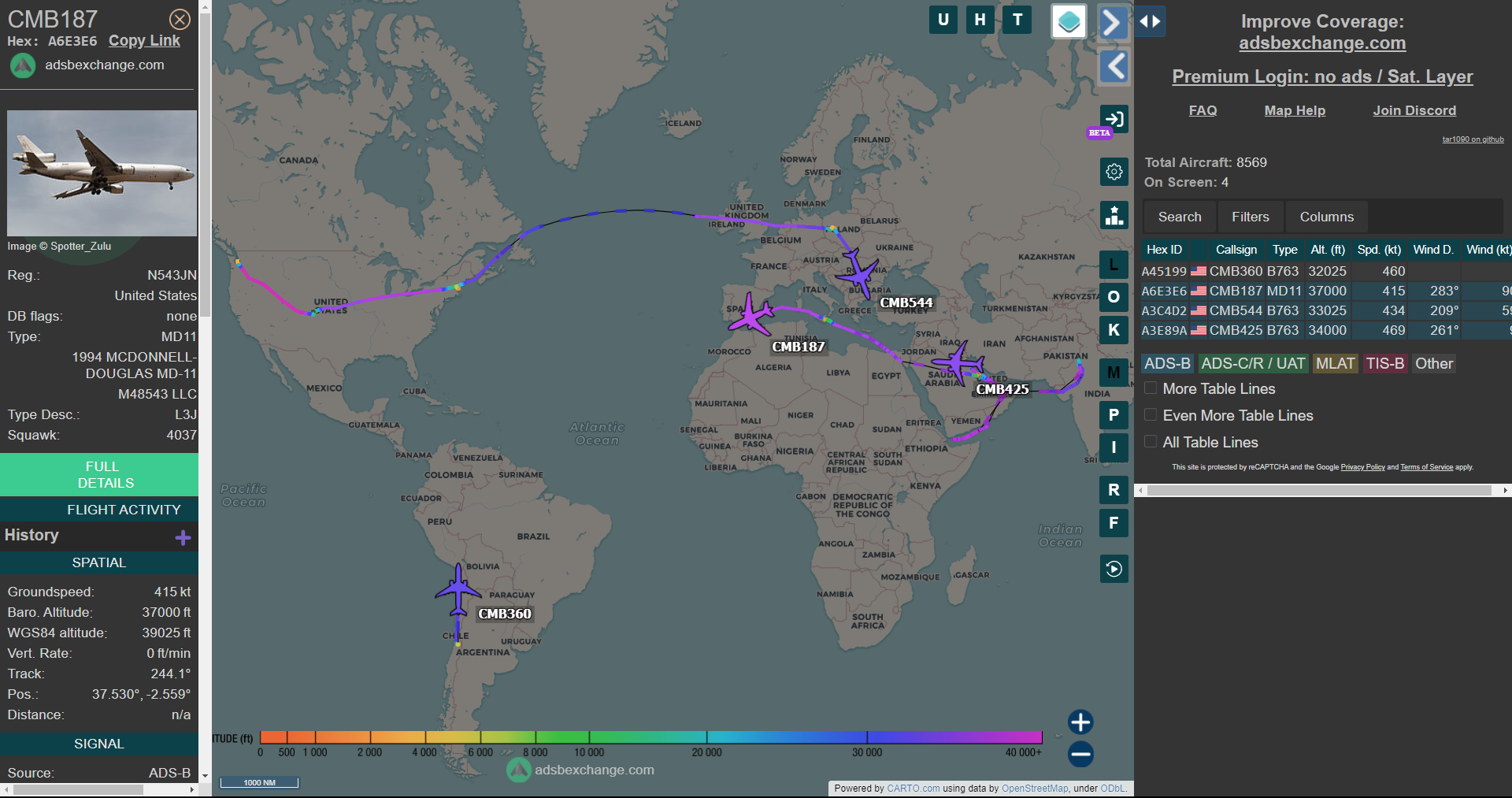Open the Map Help link

point(1295,110)
